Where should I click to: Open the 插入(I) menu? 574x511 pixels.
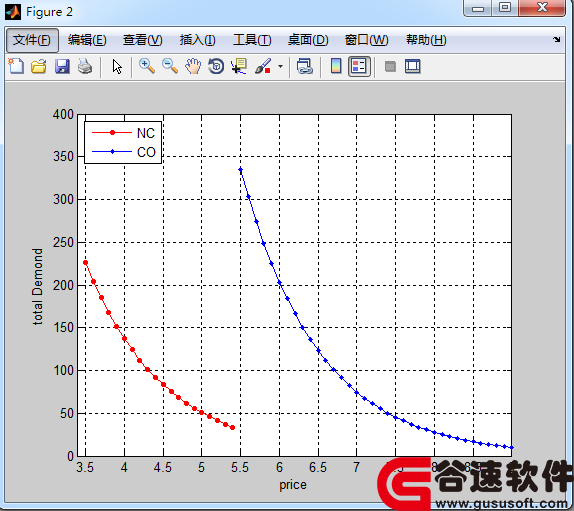(x=198, y=40)
